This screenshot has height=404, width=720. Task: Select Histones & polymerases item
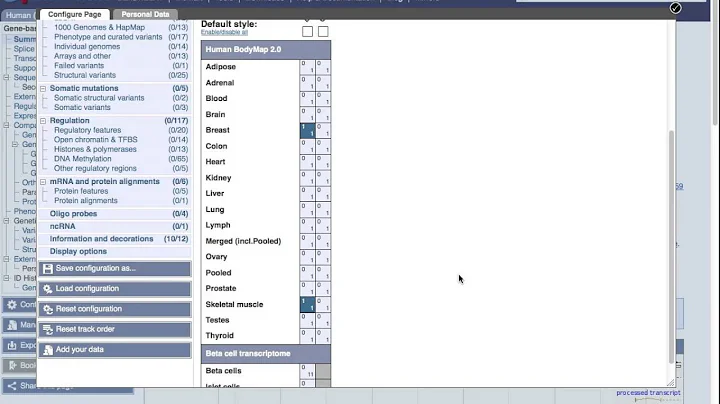pos(95,149)
